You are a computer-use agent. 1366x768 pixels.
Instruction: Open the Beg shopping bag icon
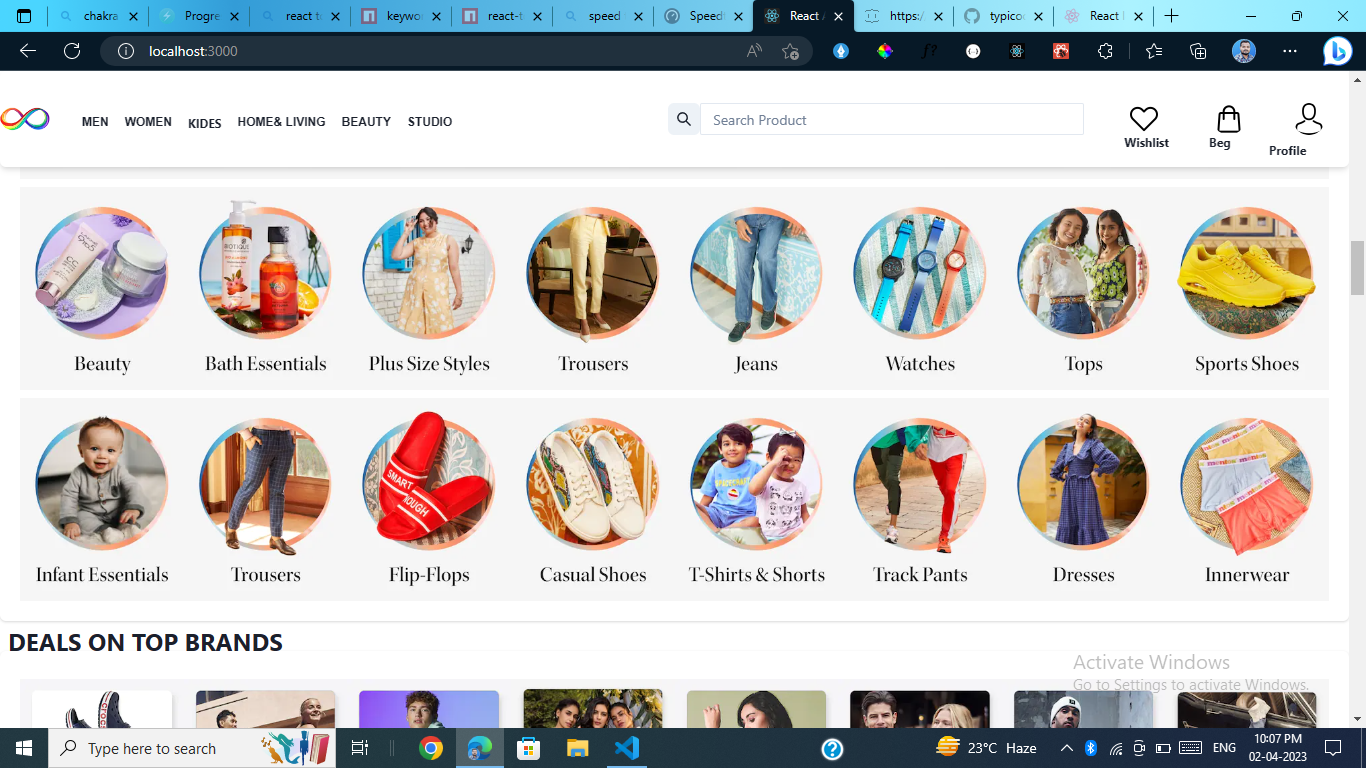[1228, 119]
